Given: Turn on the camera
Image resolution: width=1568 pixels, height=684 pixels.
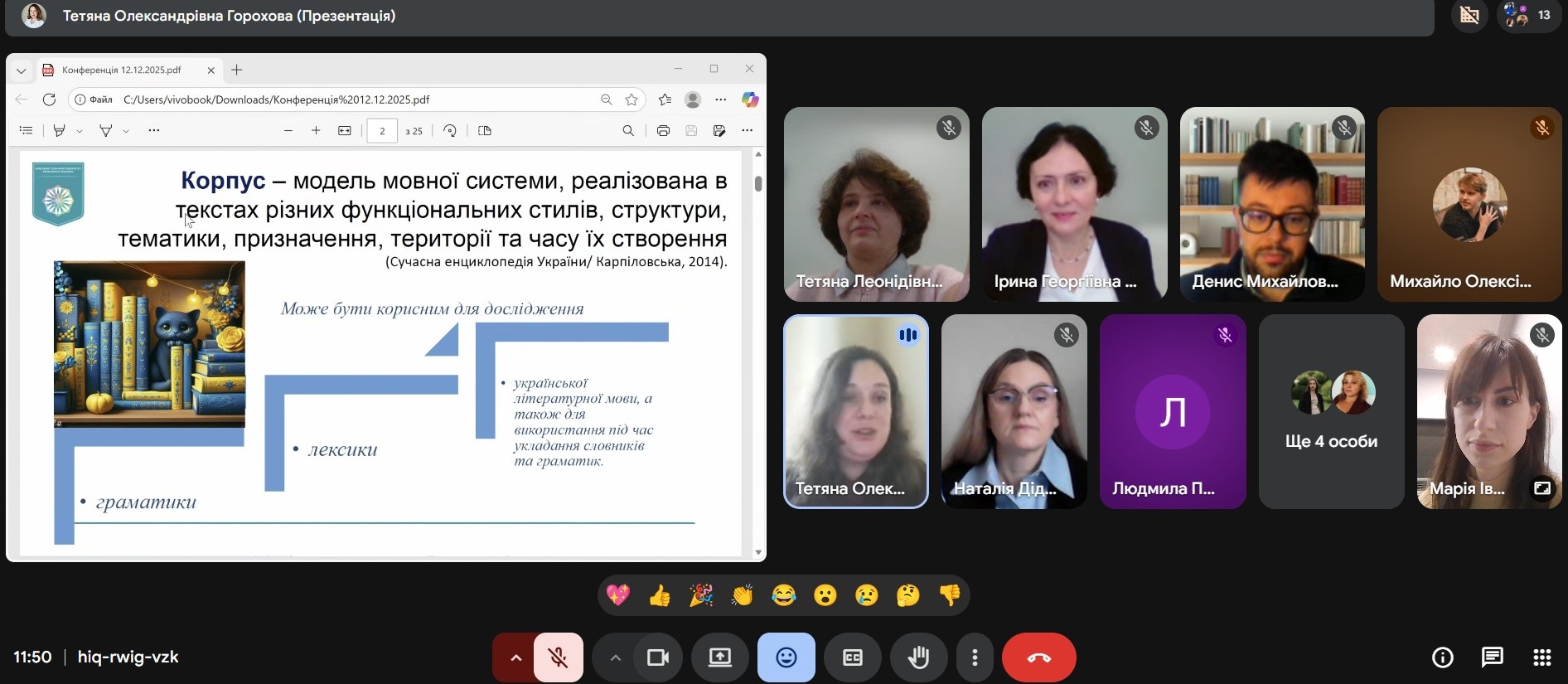Looking at the screenshot, I should coord(658,657).
